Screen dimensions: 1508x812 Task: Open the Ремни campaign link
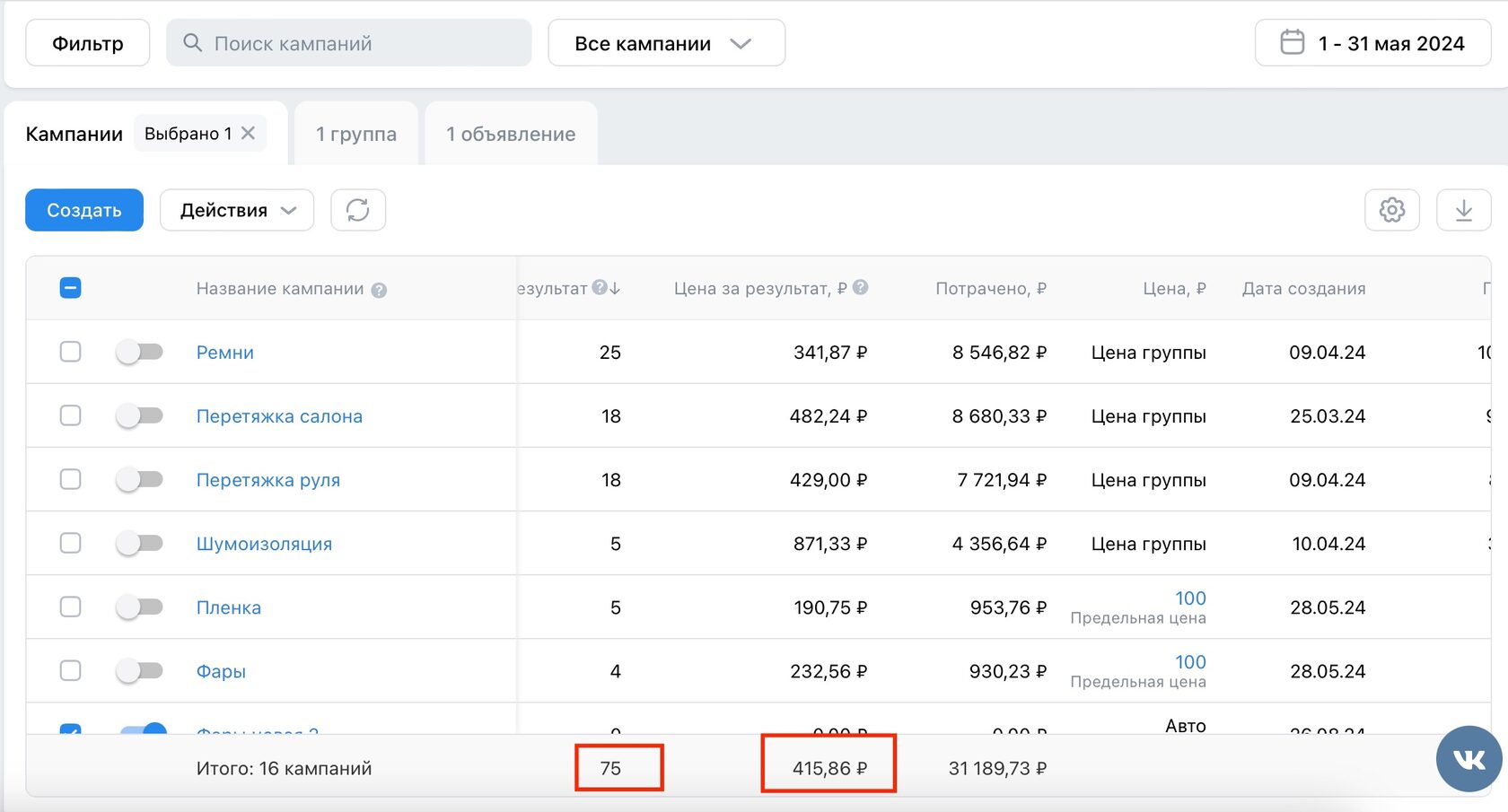(225, 353)
